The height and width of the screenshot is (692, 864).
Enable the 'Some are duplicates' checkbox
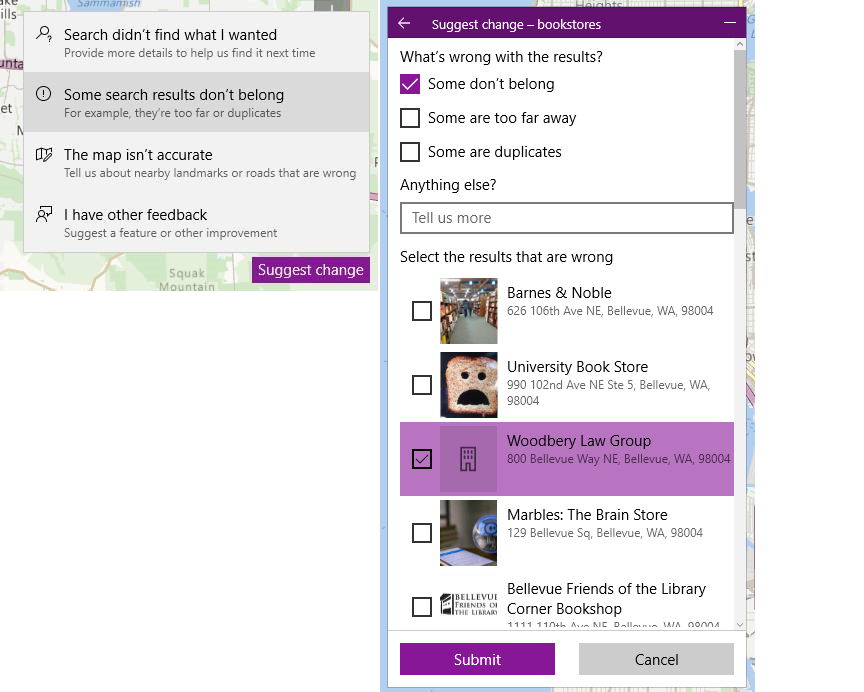(x=410, y=152)
